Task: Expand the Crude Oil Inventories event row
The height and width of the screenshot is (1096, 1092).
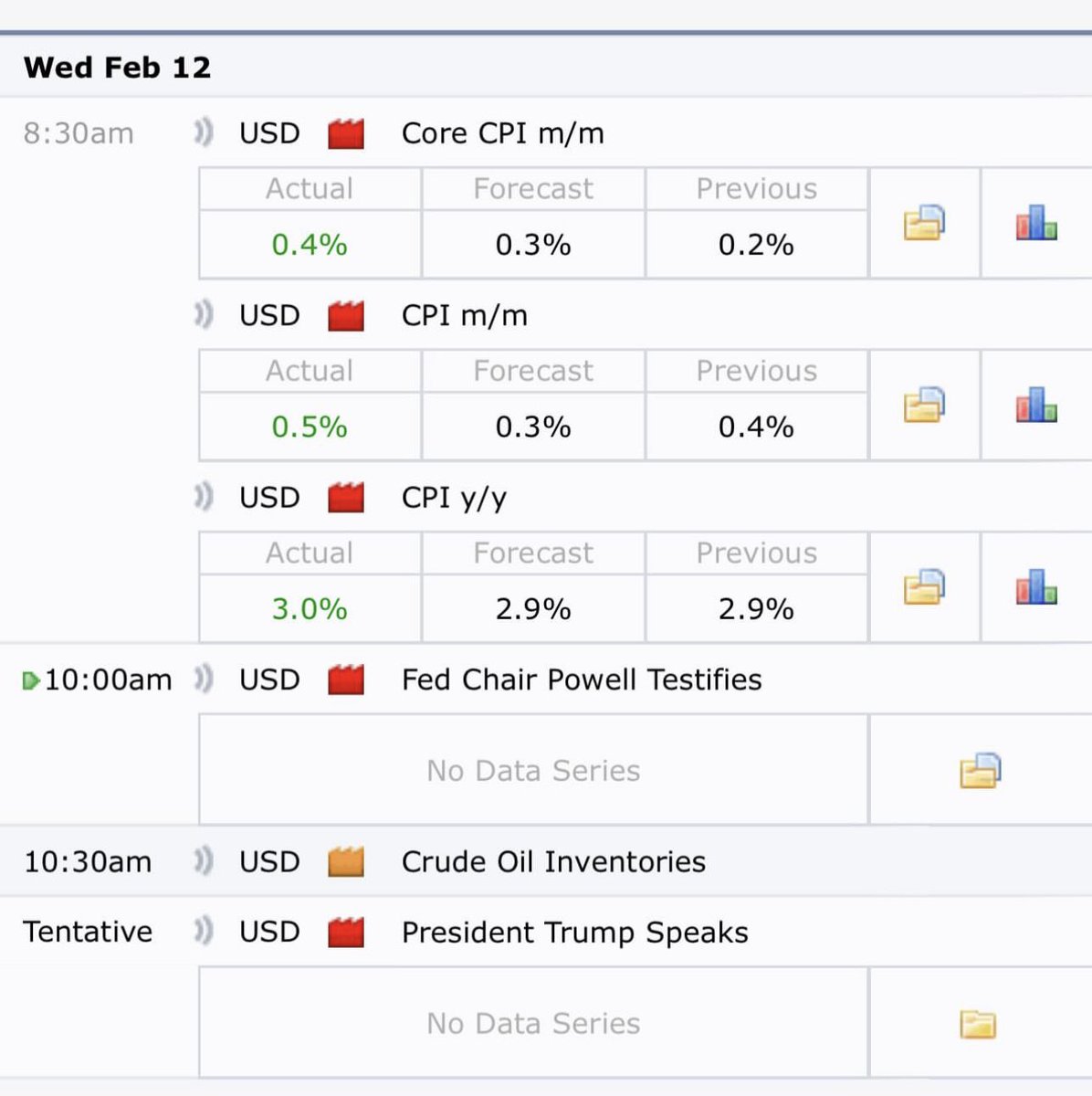Action: [x=546, y=861]
